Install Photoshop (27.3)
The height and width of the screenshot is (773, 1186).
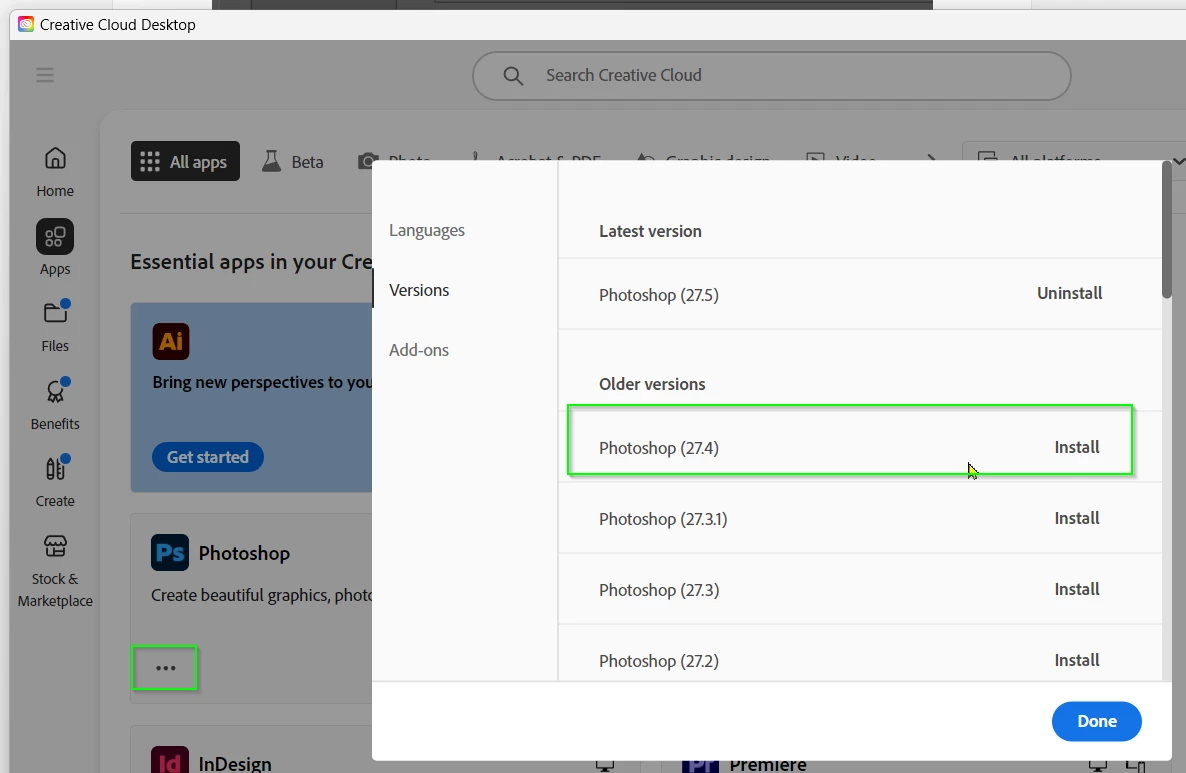coord(1077,589)
